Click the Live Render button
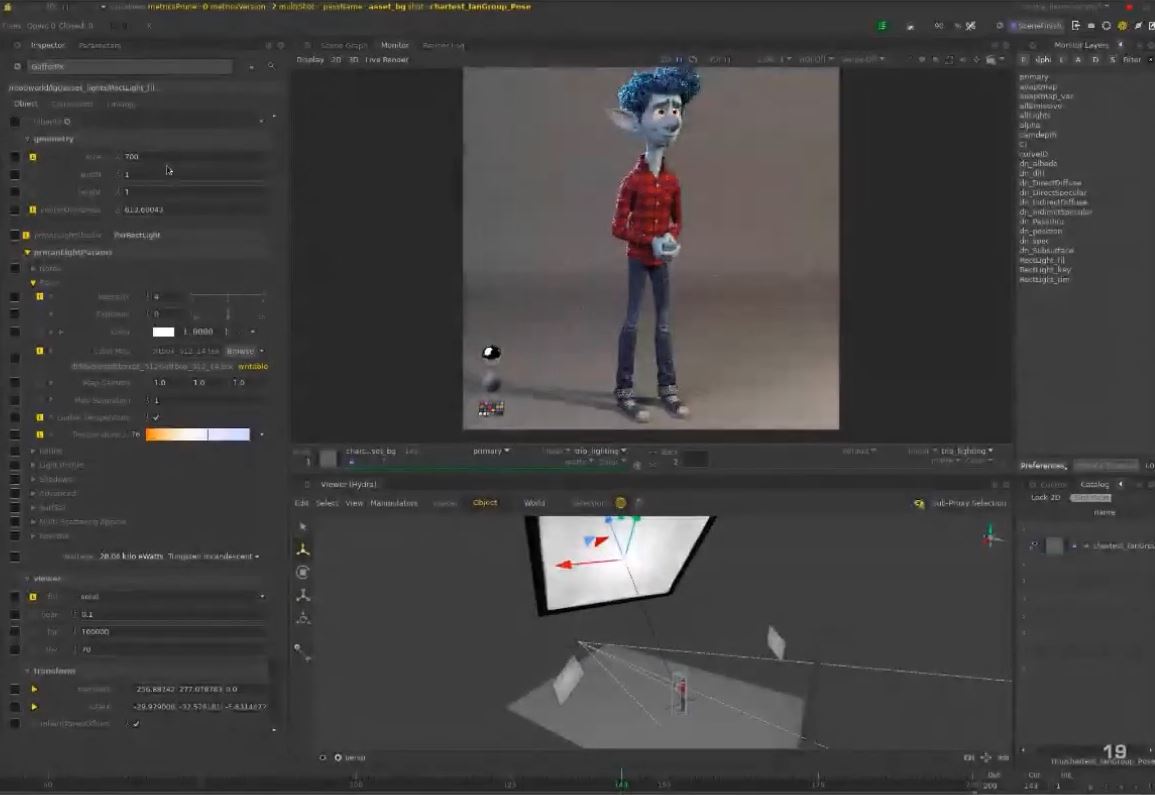Image resolution: width=1155 pixels, height=795 pixels. point(387,60)
